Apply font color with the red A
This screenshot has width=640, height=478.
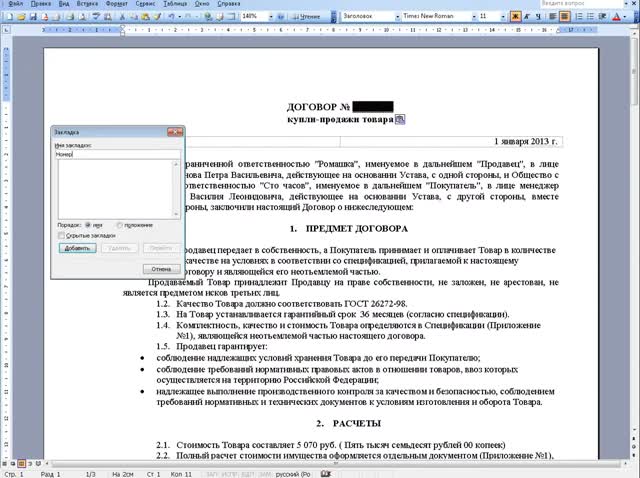(x=616, y=16)
